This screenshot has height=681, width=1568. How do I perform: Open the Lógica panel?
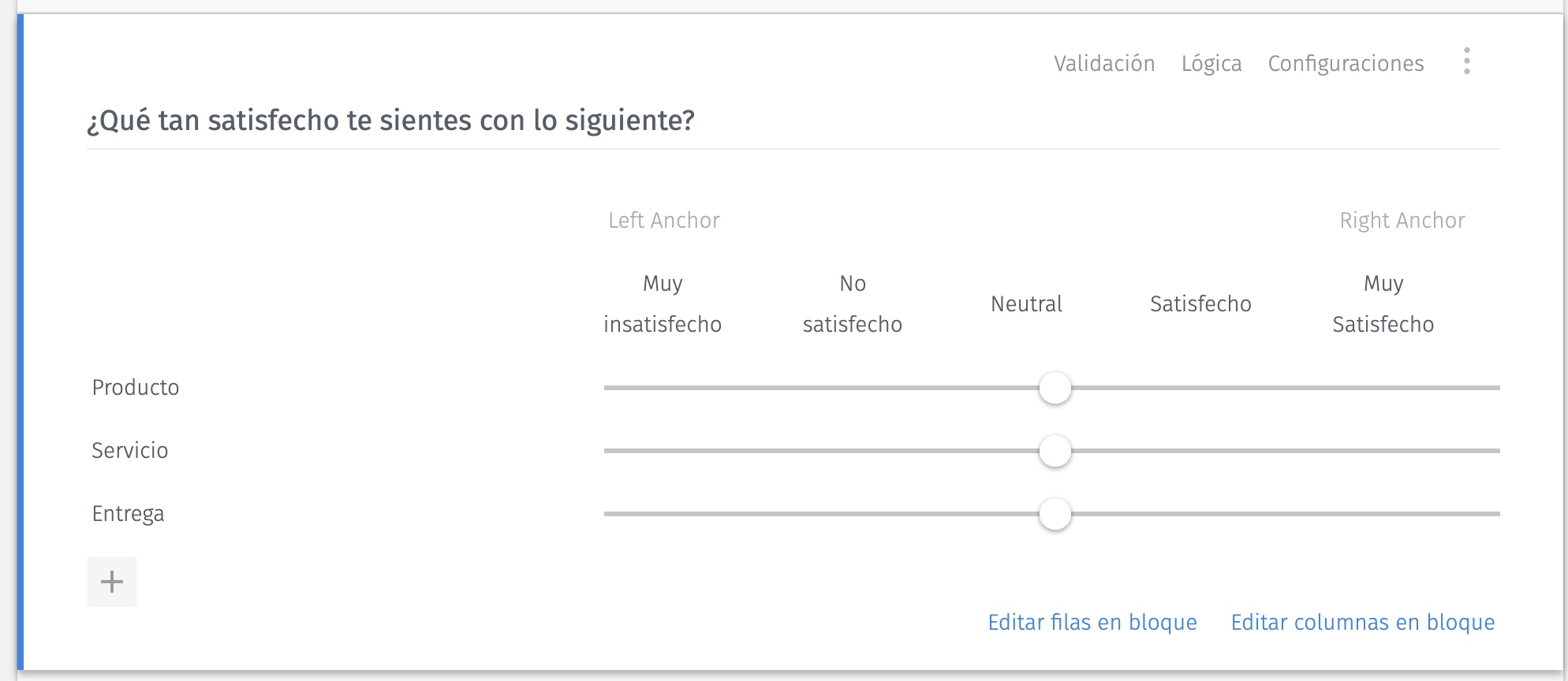click(x=1211, y=63)
